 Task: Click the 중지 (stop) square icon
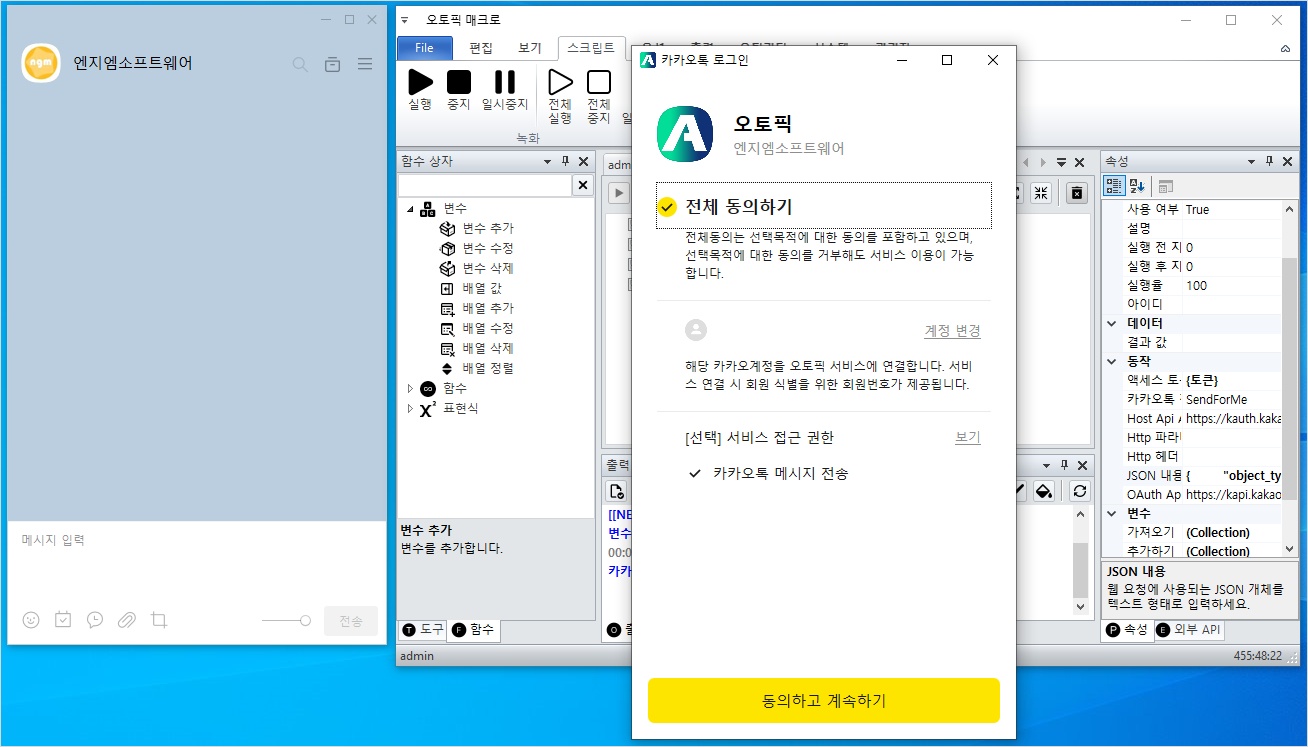[x=458, y=82]
